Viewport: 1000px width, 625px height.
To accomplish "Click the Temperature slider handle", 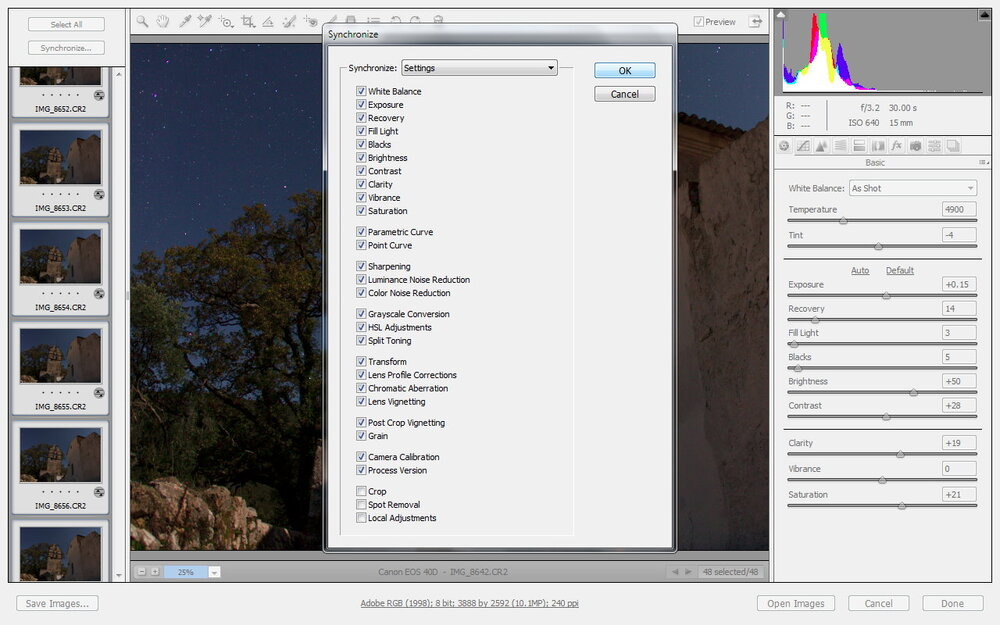I will [x=843, y=220].
